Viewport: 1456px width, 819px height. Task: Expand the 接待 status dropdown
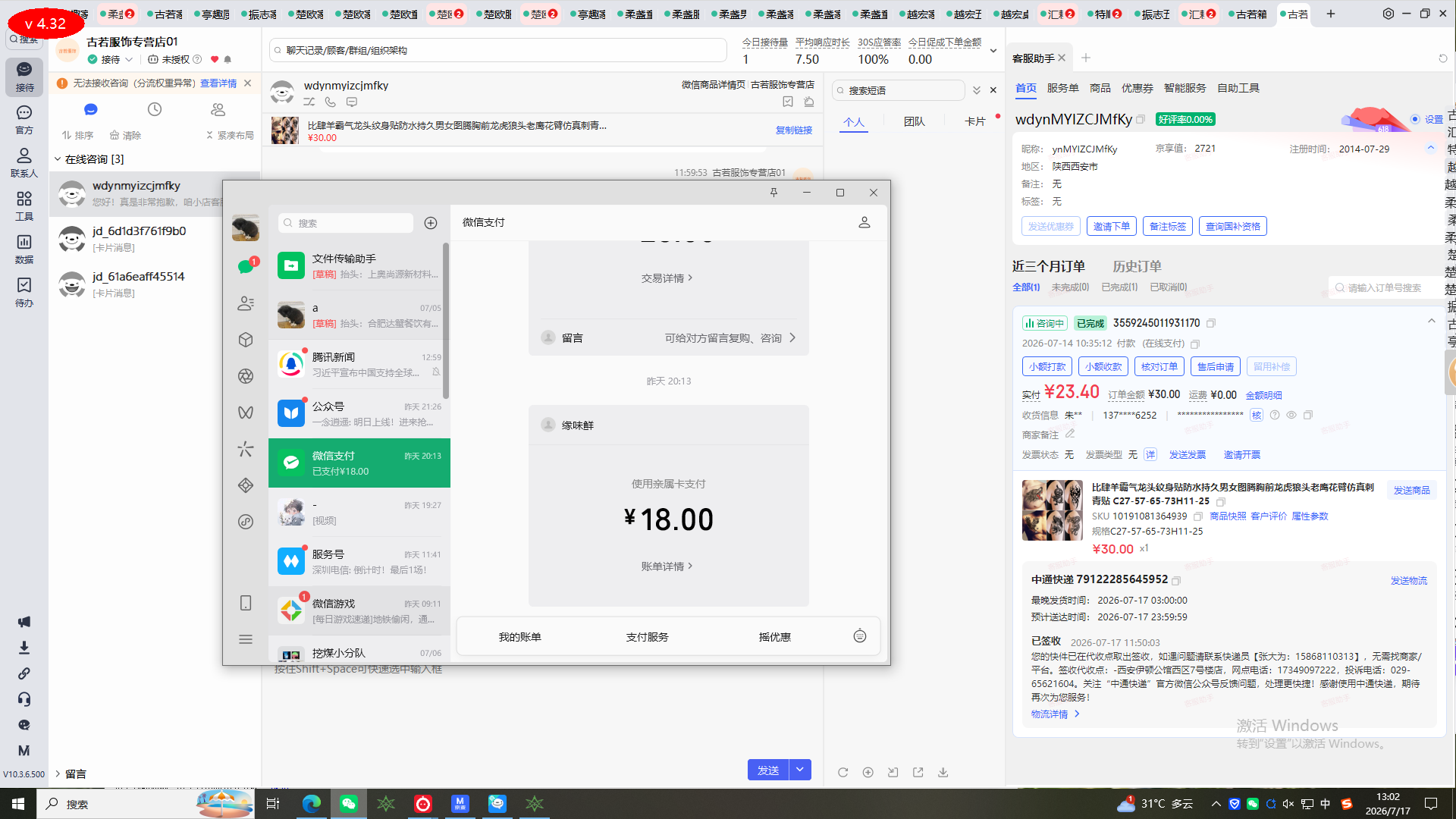click(129, 59)
